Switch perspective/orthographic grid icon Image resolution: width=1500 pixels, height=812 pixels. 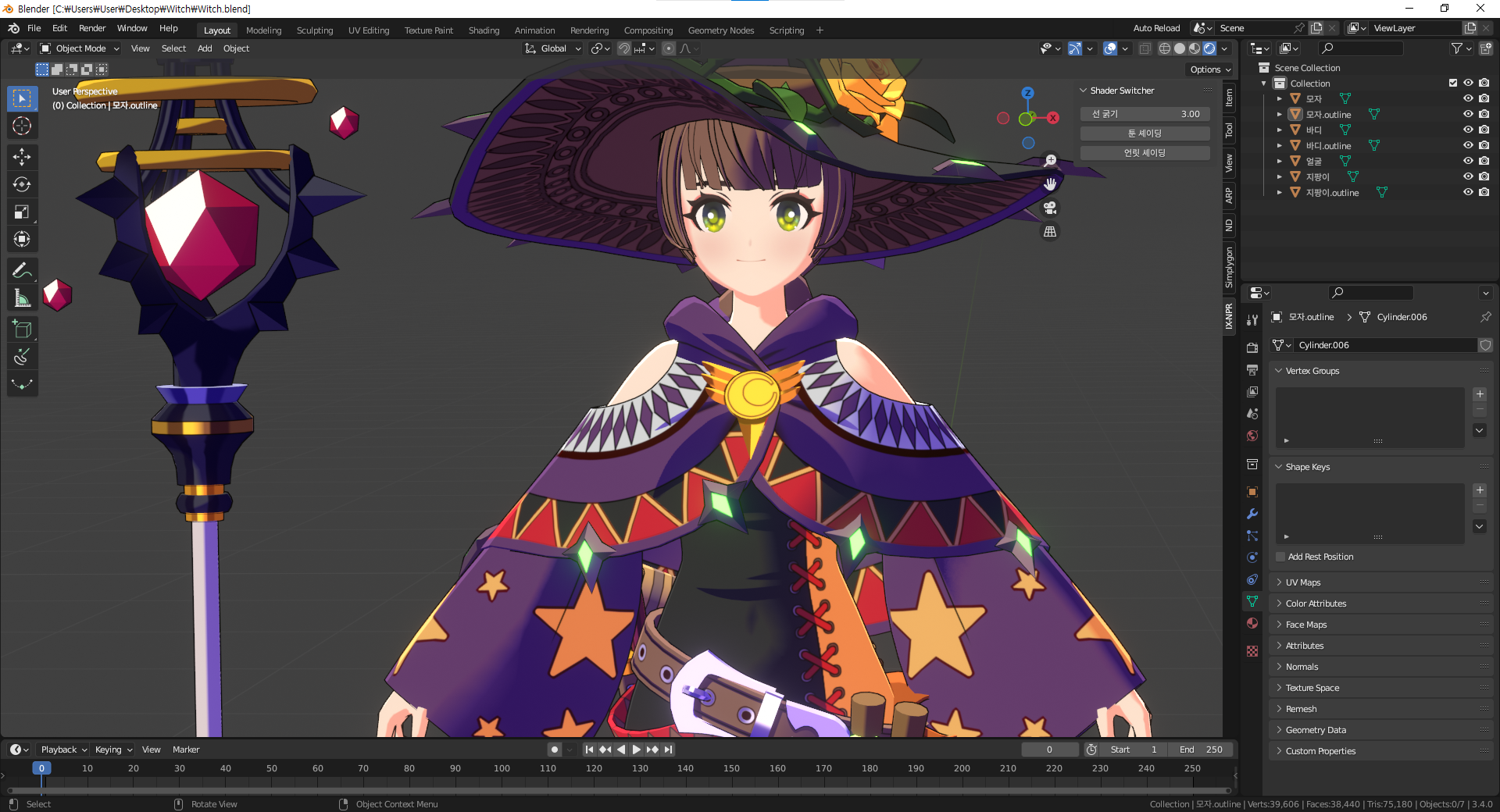click(x=1050, y=232)
